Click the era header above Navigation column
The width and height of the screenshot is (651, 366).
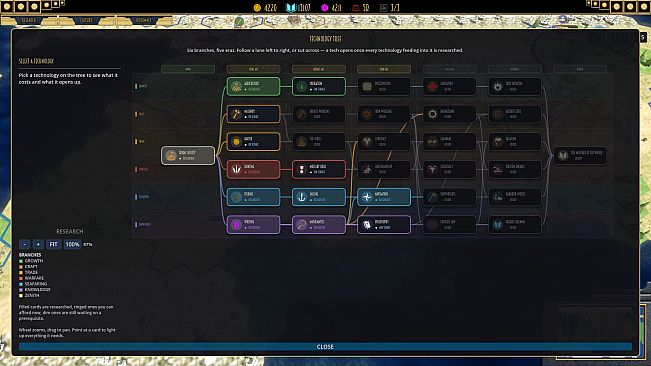(x=384, y=69)
